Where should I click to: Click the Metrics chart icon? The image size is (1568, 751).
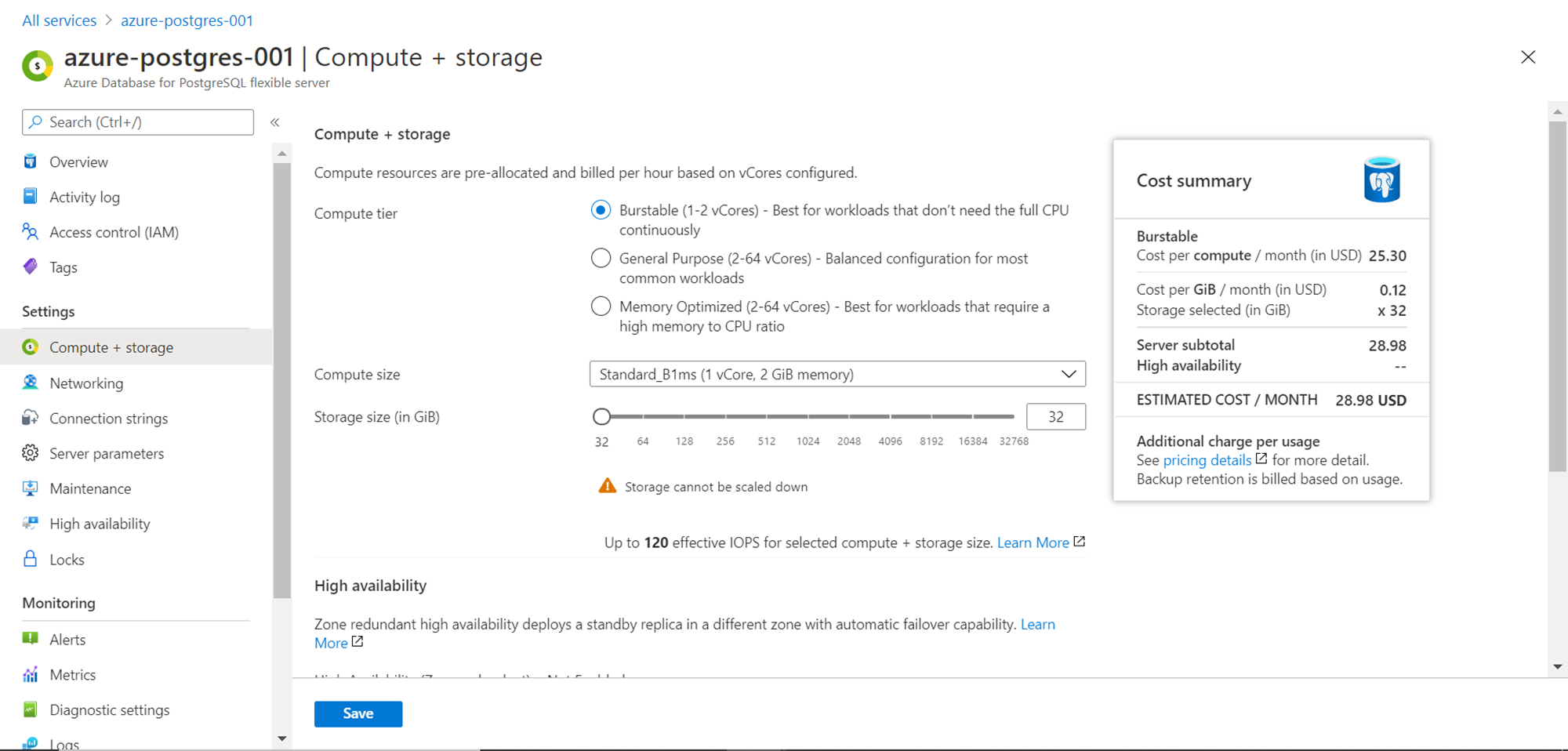[31, 674]
